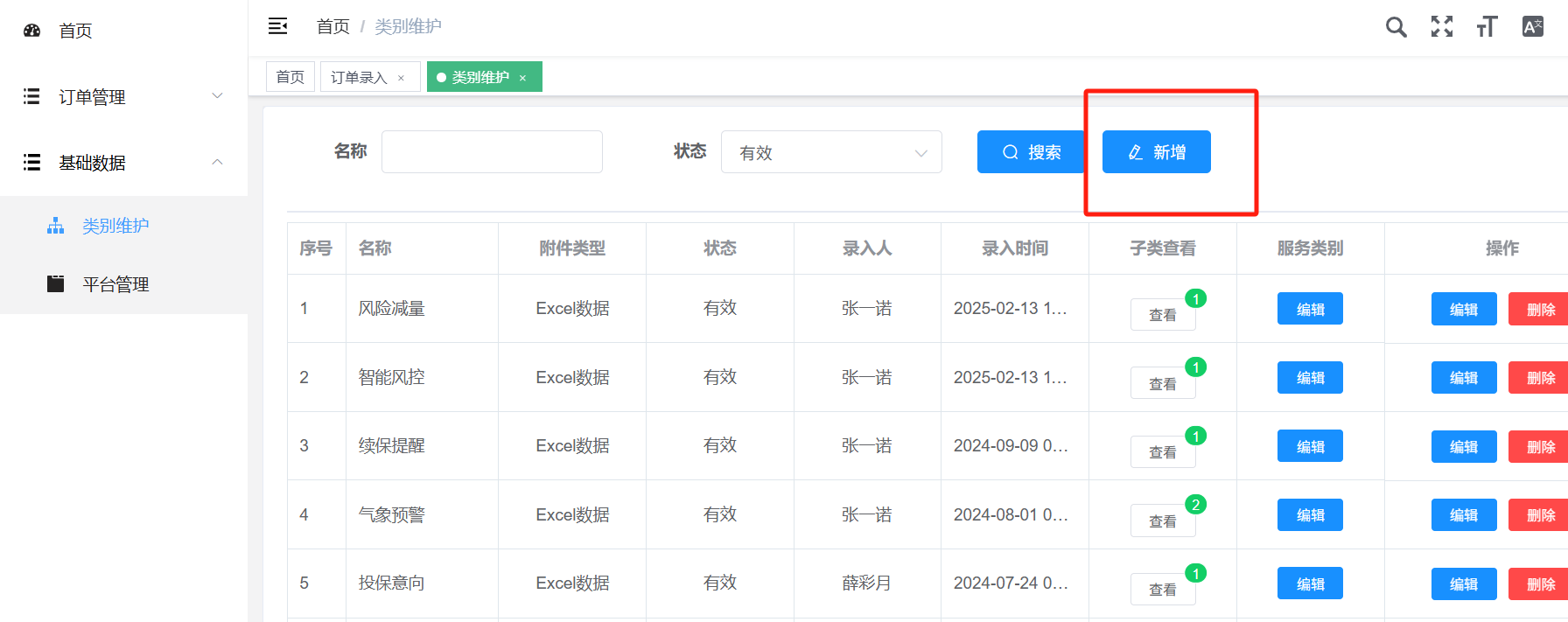This screenshot has height=622, width=1568.
Task: Delete the 风险减量 row with 删除
Action: 1539,309
